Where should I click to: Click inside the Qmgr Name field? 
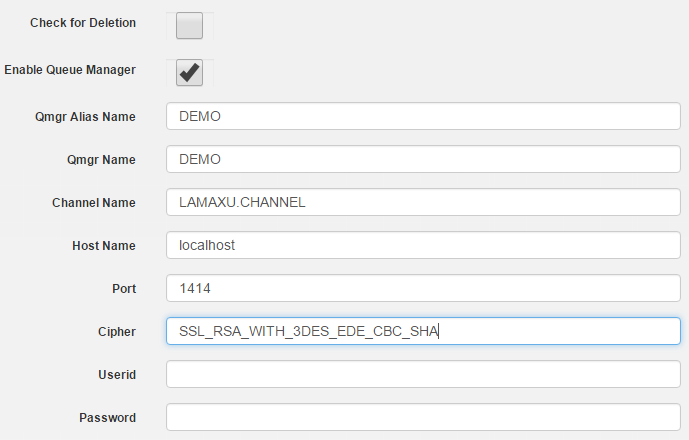coord(423,159)
